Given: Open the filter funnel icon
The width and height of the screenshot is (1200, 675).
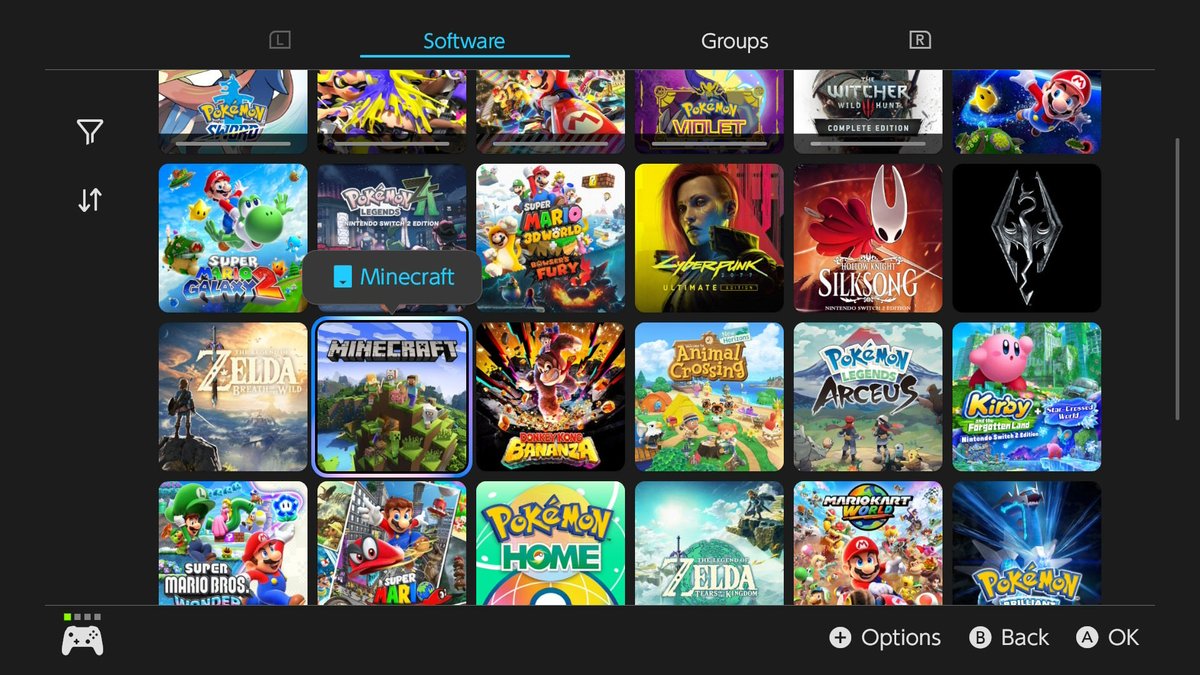Looking at the screenshot, I should click(90, 132).
